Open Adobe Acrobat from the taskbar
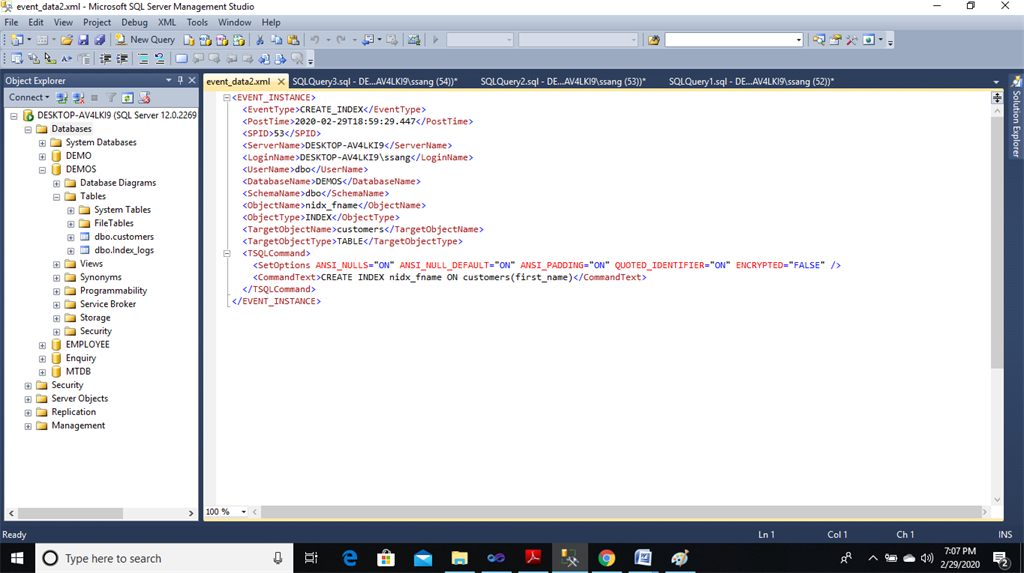Viewport: 1024px width, 573px height. [533, 558]
